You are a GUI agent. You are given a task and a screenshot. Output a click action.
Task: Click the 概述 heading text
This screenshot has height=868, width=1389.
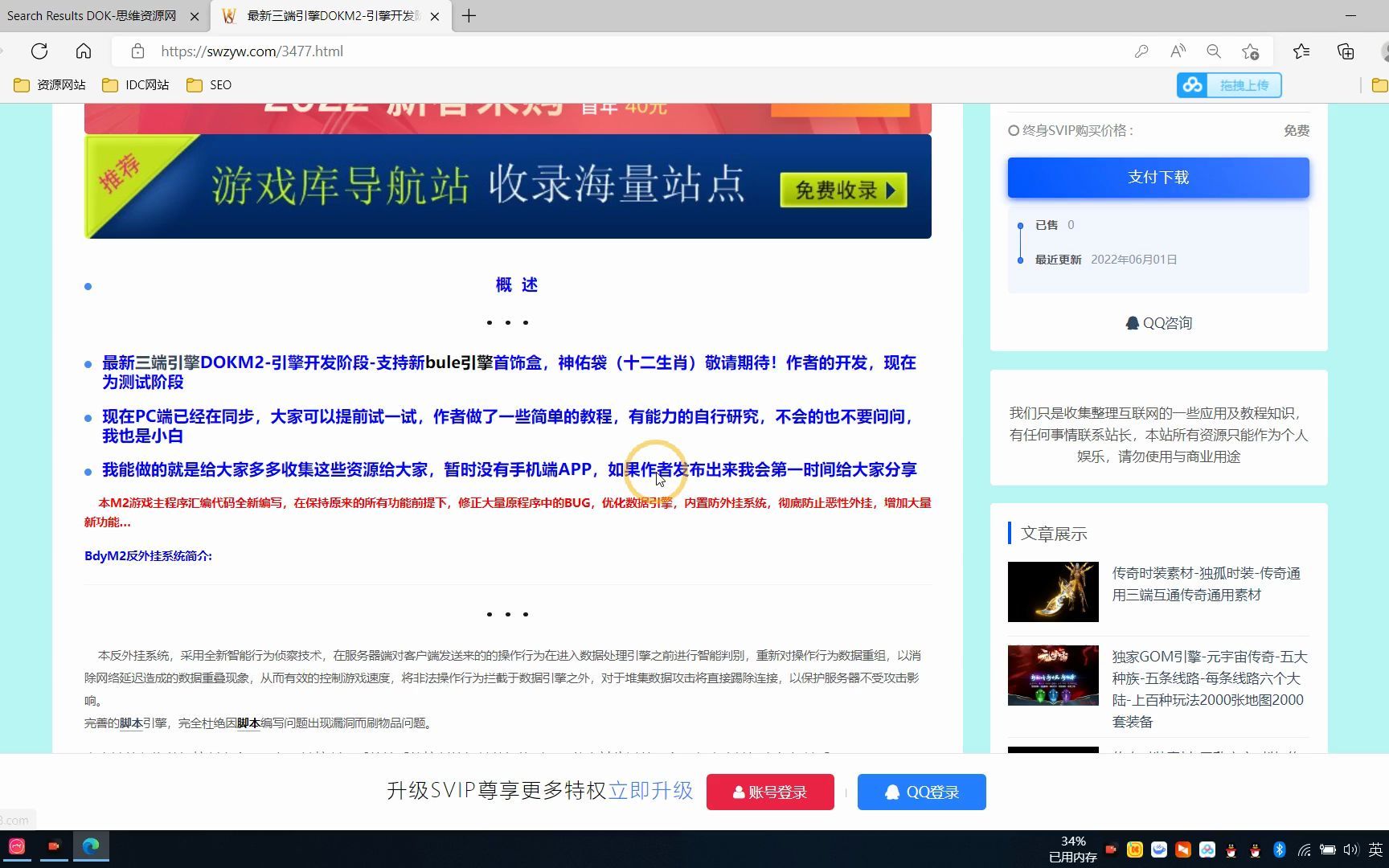click(x=516, y=285)
